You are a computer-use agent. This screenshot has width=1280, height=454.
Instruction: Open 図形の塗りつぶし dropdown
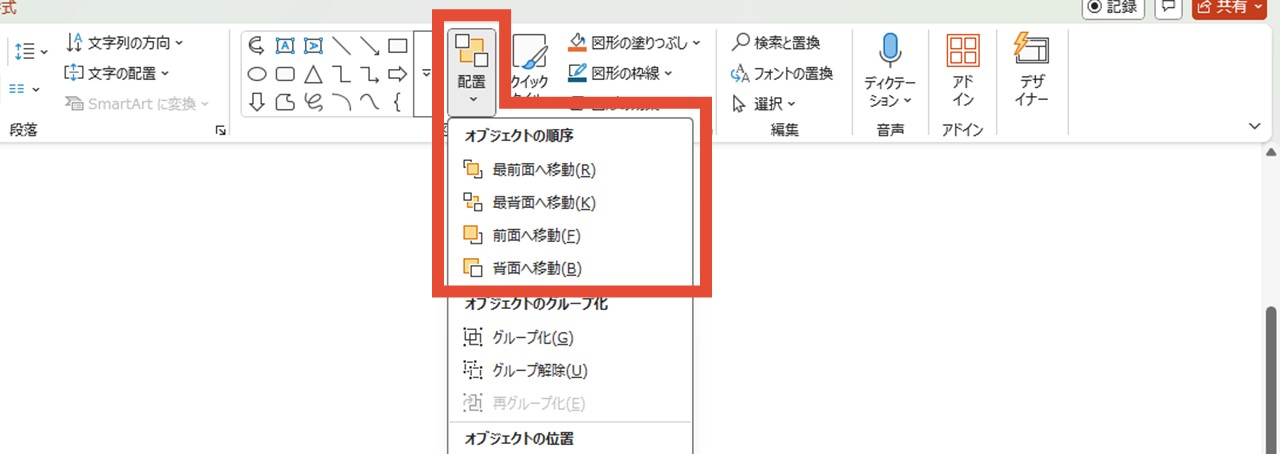tap(635, 43)
